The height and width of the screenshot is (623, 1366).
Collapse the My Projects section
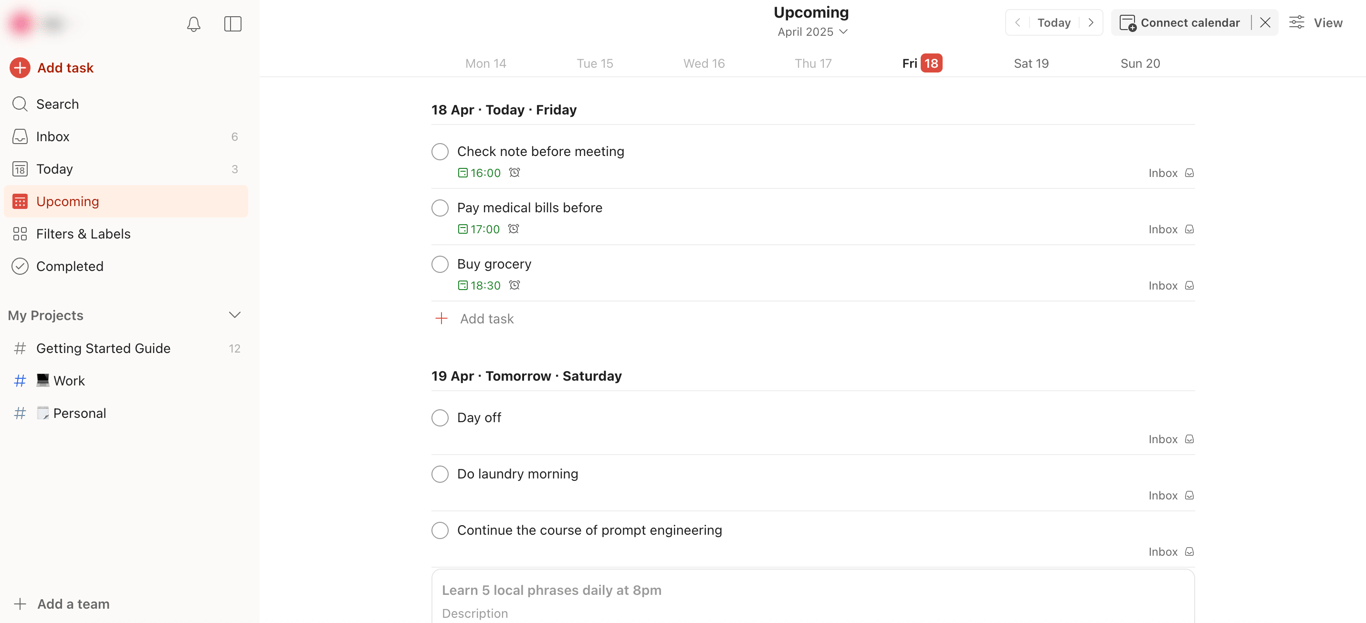235,315
